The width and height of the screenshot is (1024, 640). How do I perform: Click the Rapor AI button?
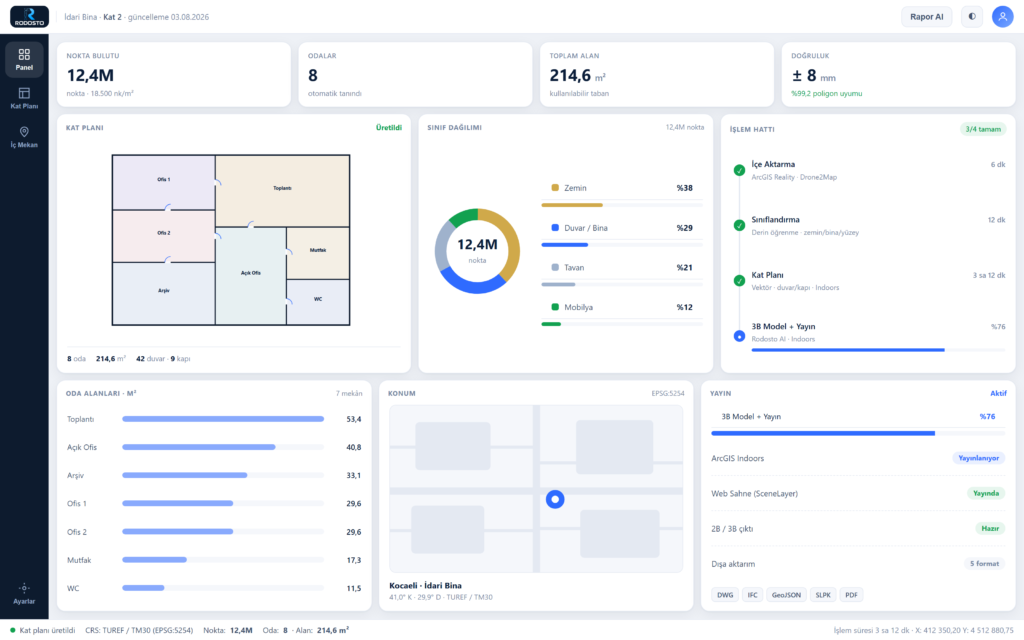coord(927,16)
